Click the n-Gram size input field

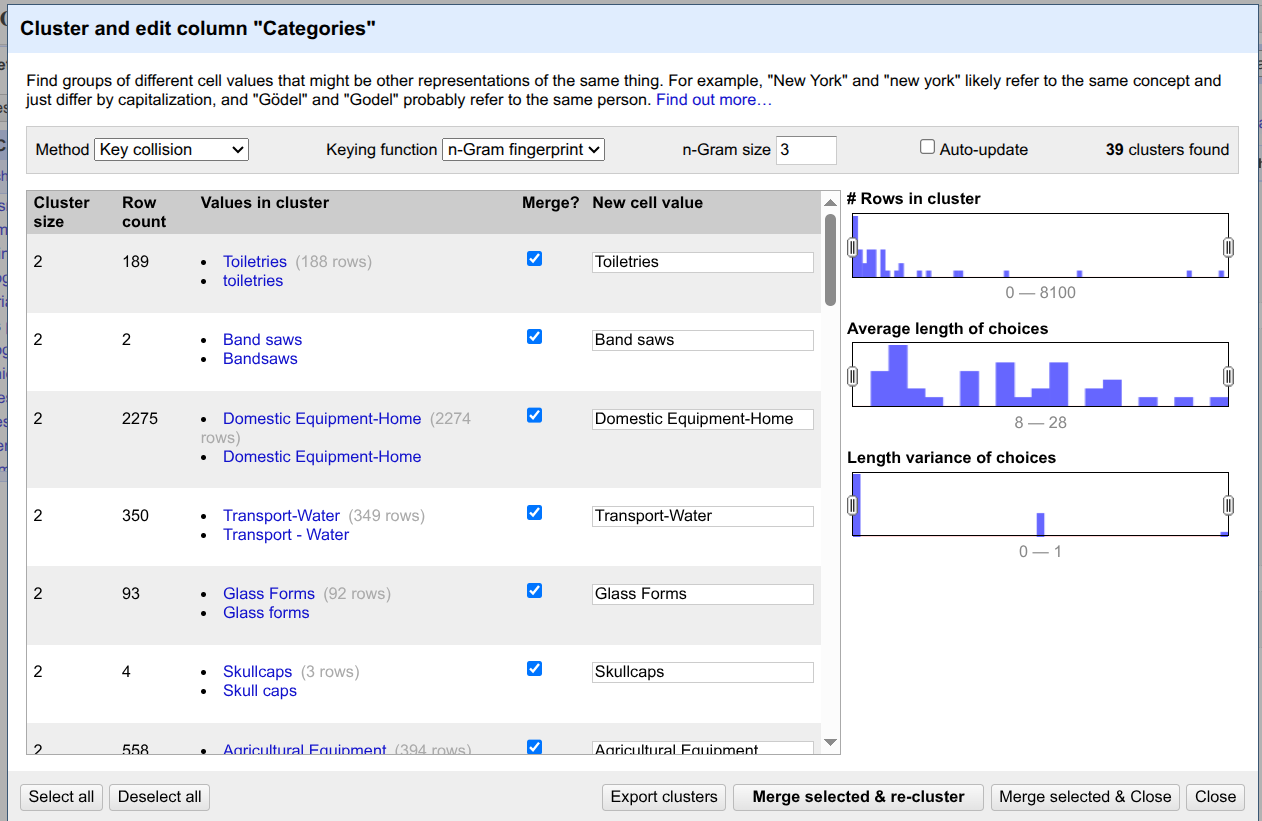pos(805,150)
